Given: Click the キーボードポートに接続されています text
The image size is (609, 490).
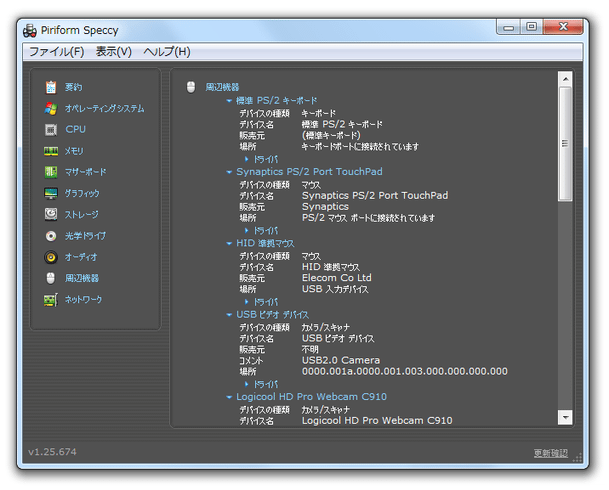Looking at the screenshot, I should 360,146.
